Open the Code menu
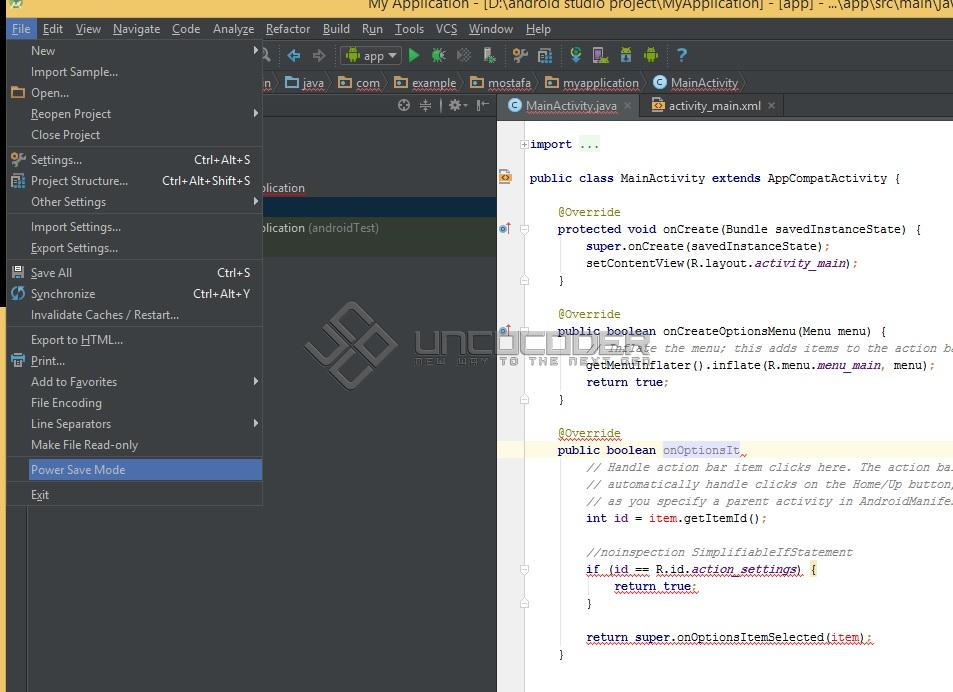953x692 pixels. (x=185, y=29)
